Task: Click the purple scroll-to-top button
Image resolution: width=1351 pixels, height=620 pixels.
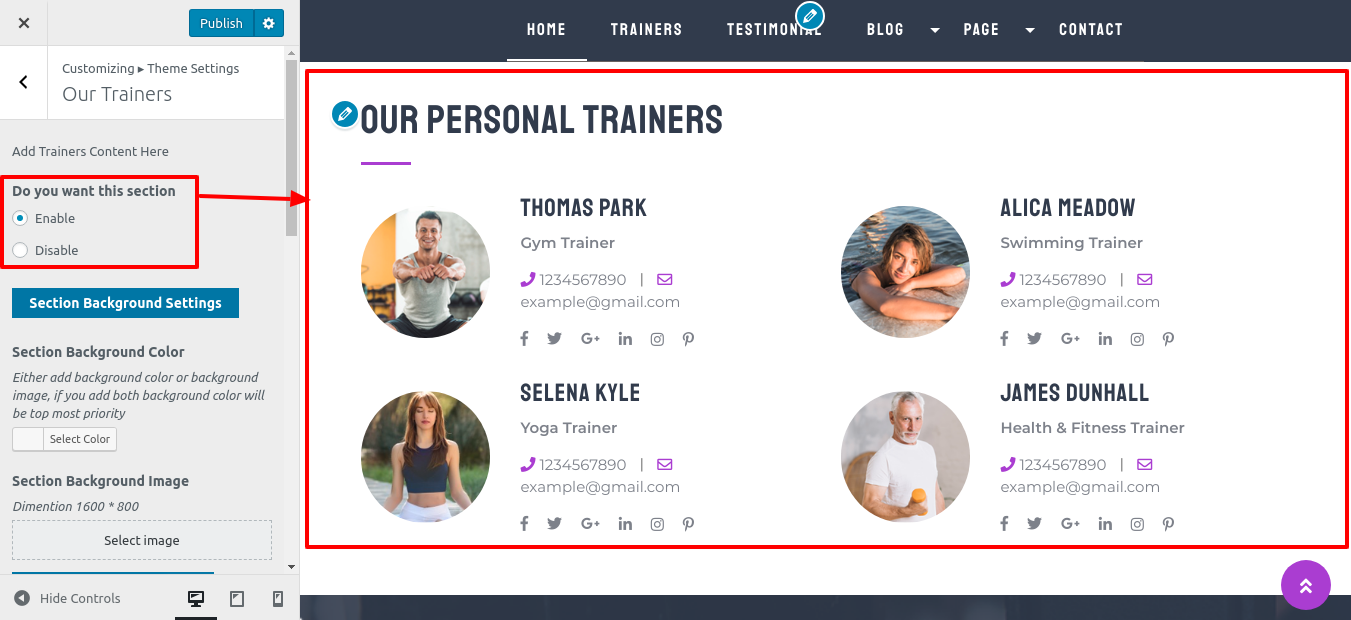Action: (x=1306, y=585)
